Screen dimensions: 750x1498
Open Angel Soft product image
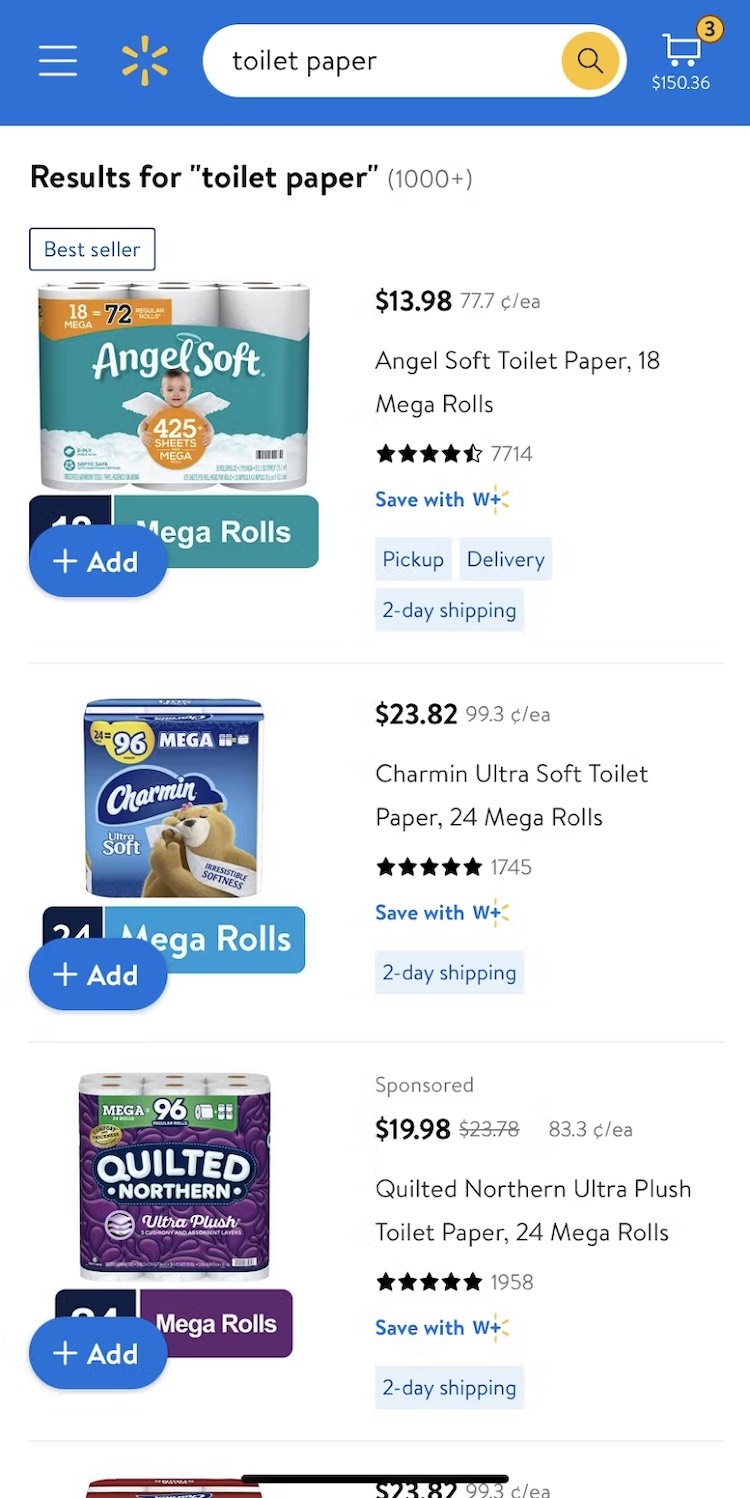point(174,385)
